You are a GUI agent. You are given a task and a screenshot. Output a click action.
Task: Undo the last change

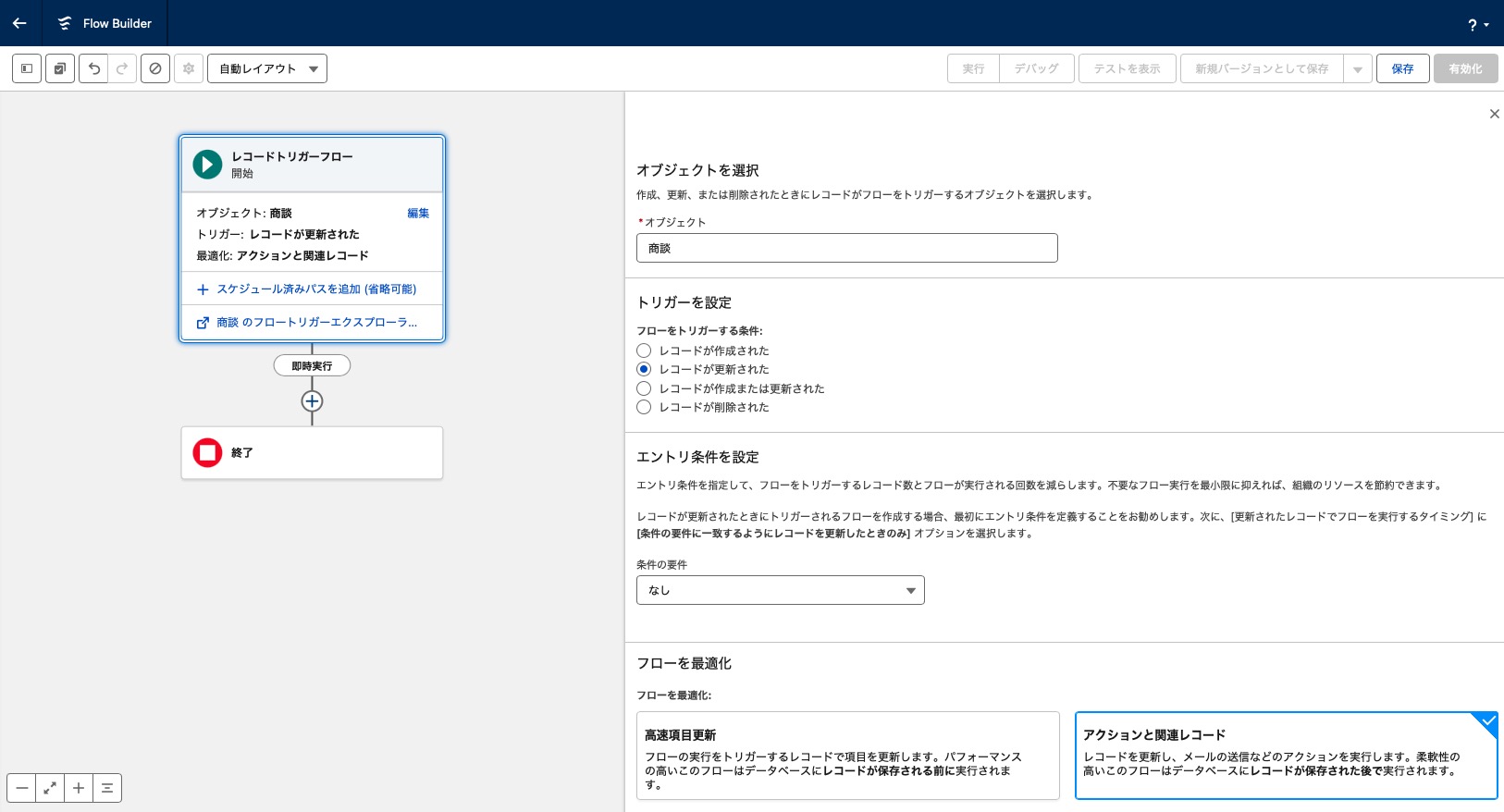(93, 68)
